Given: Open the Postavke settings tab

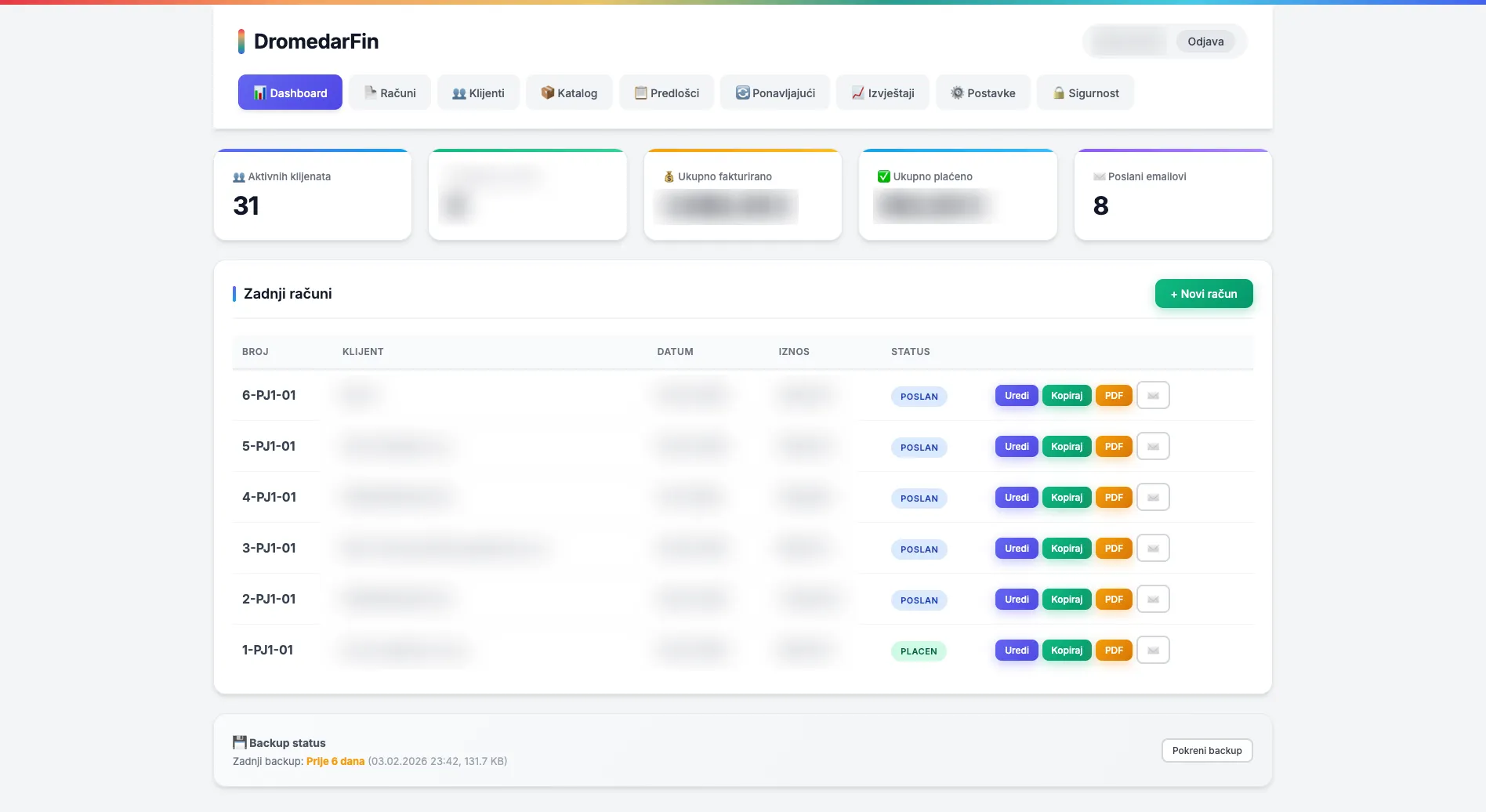Looking at the screenshot, I should point(983,93).
